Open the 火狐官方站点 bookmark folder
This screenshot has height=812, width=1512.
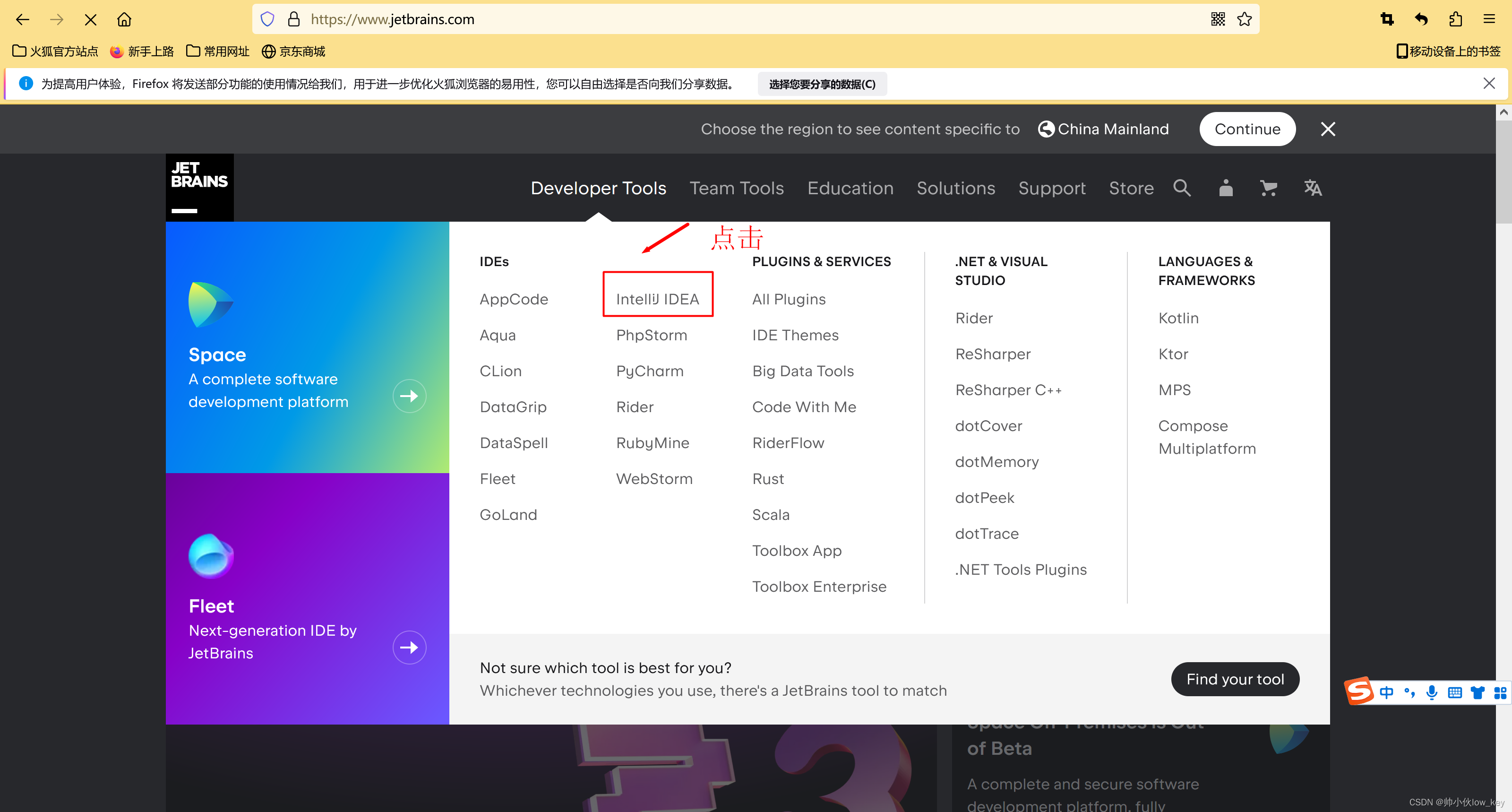[55, 52]
